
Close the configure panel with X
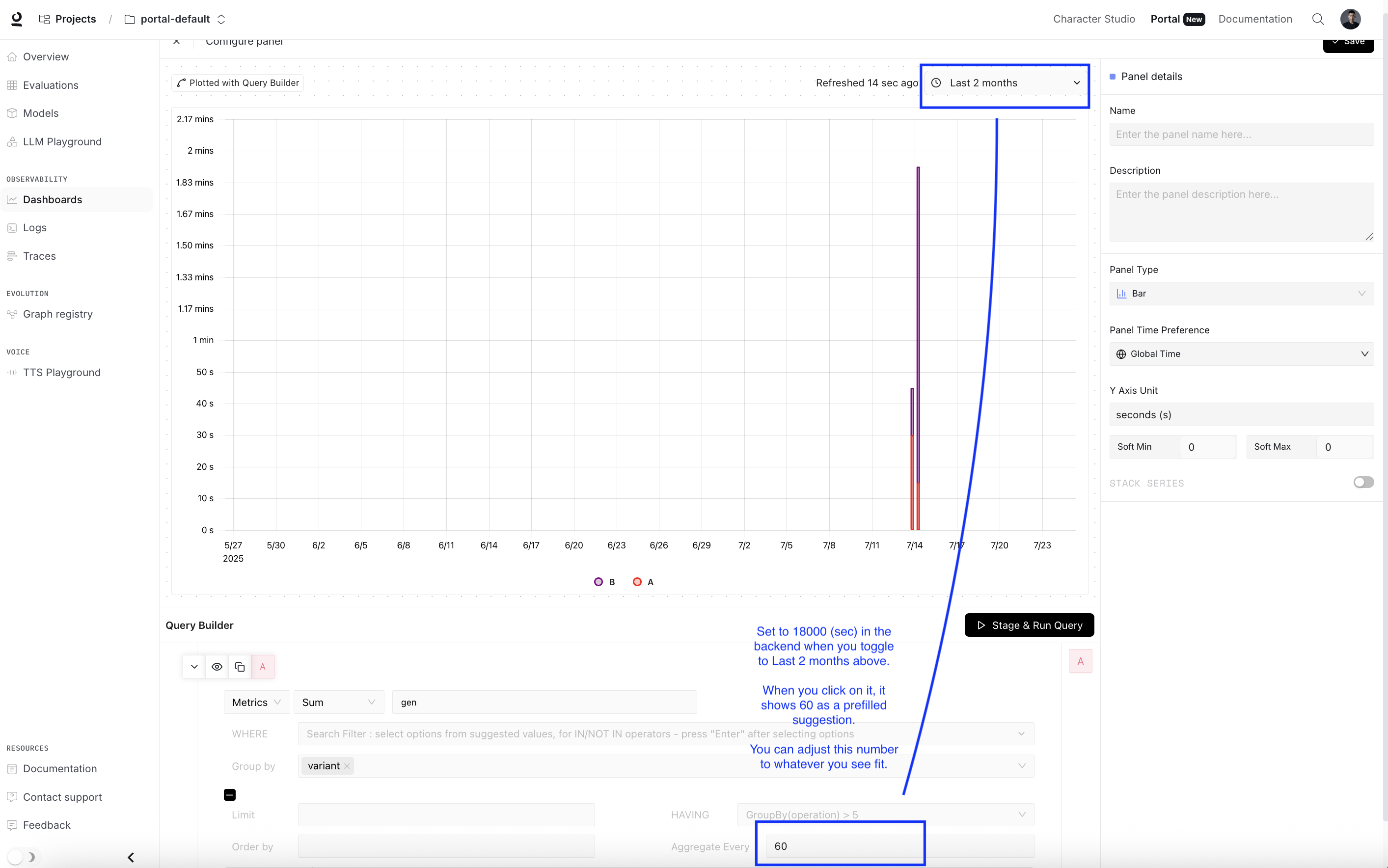[176, 41]
